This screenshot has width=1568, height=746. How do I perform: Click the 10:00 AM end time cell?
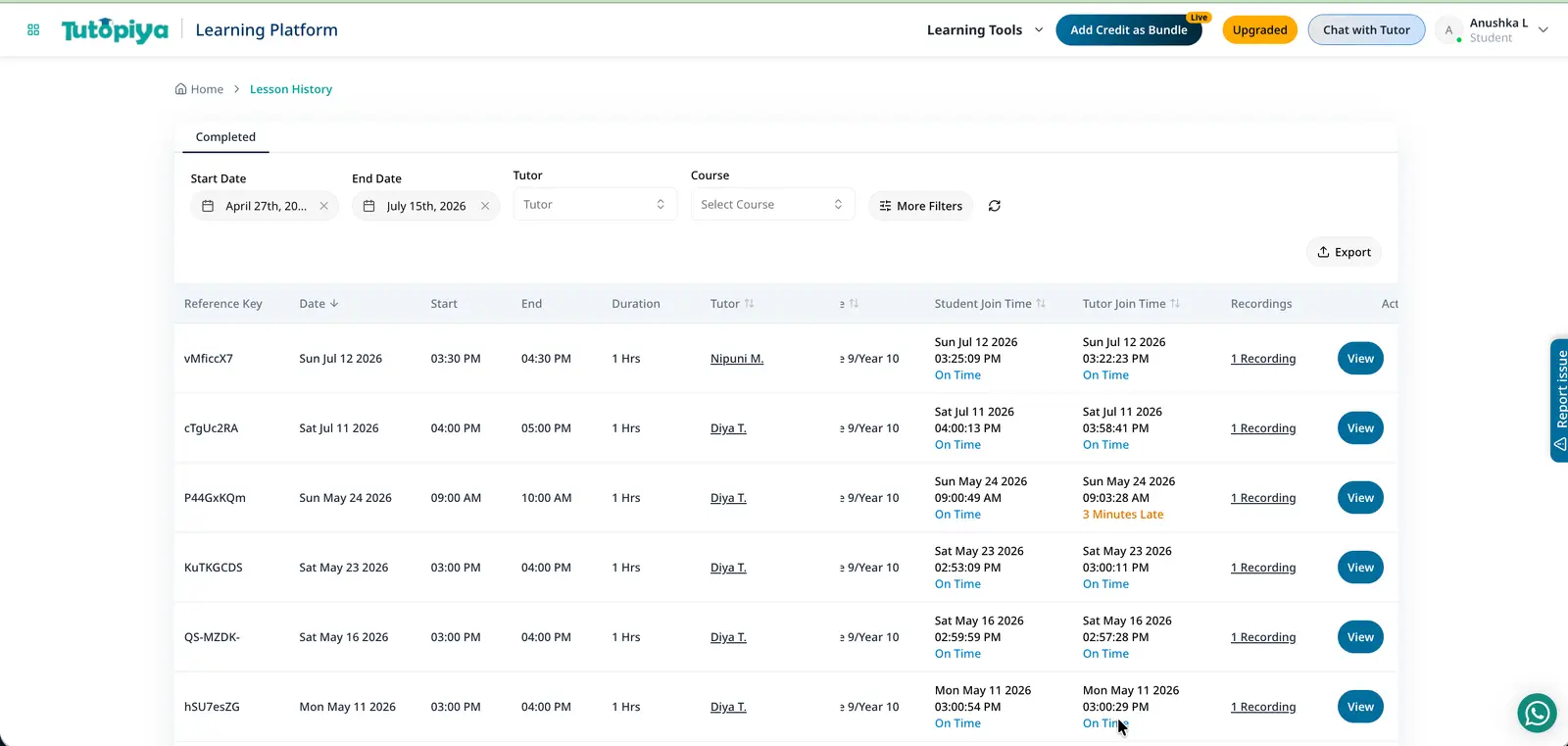pyautogui.click(x=546, y=498)
